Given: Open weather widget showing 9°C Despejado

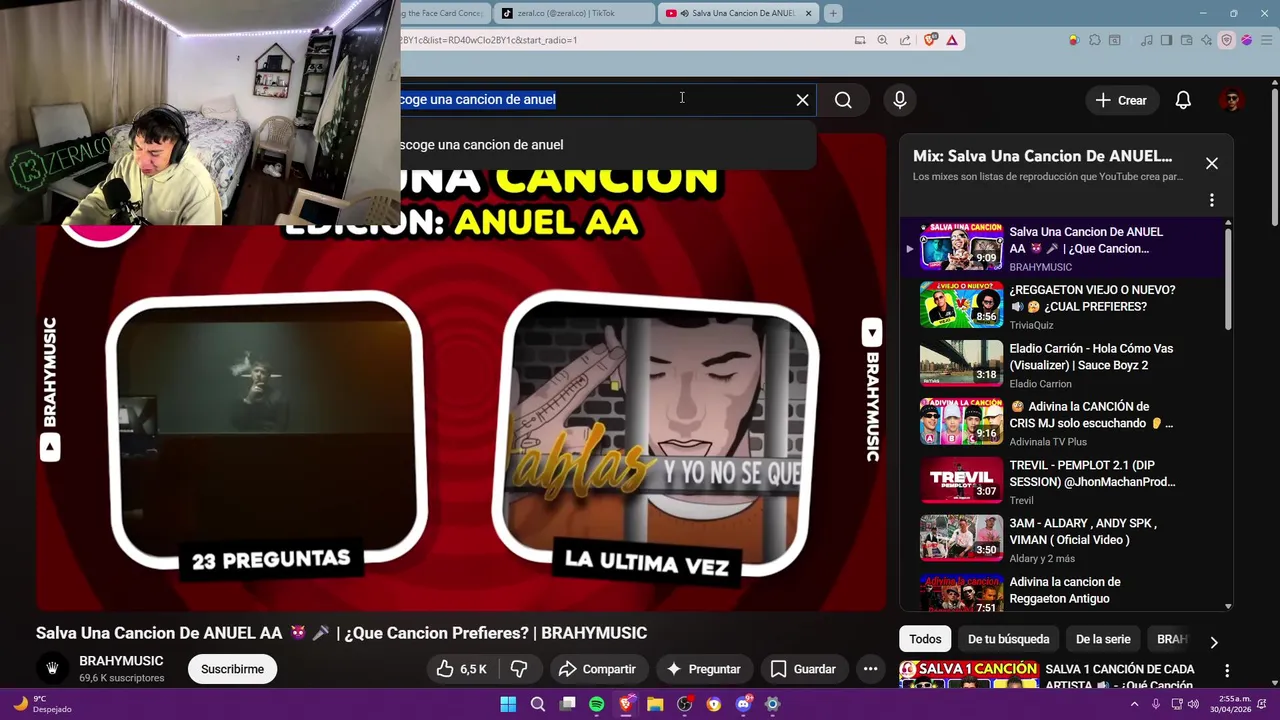Looking at the screenshot, I should pyautogui.click(x=41, y=704).
